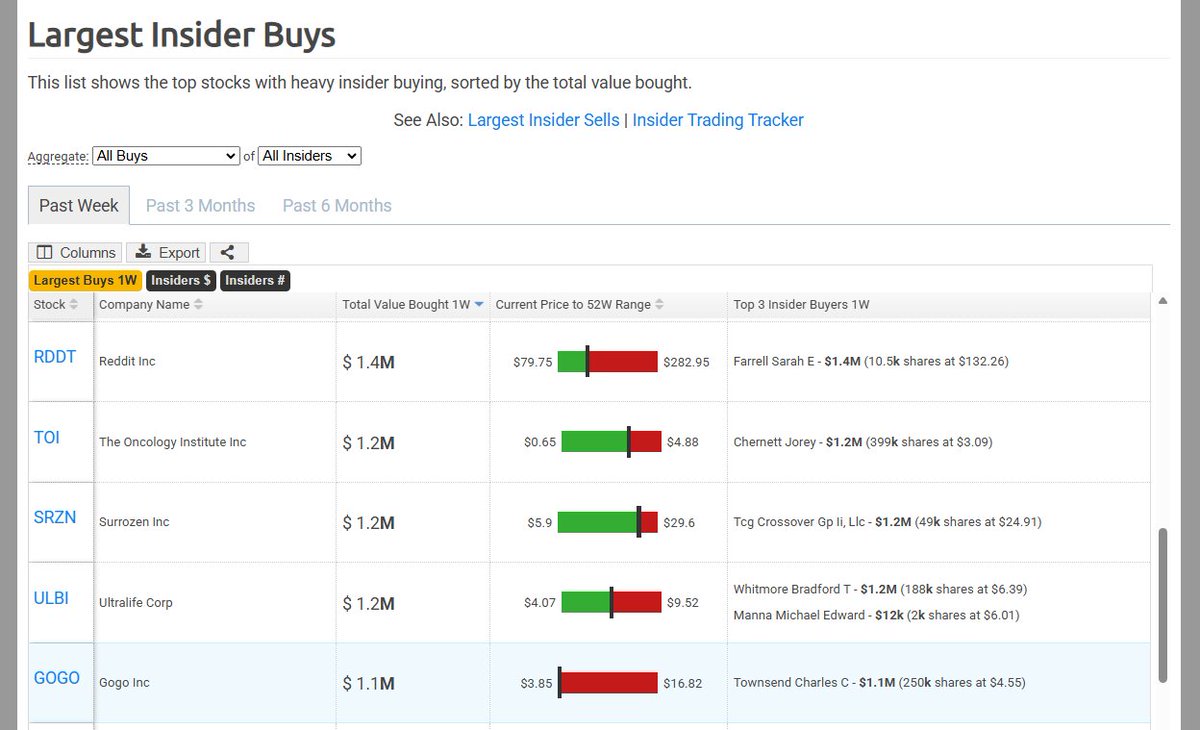Open TOI stock ticker link

[47, 437]
